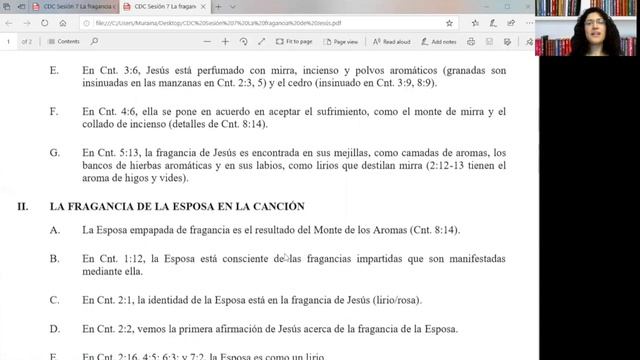This screenshot has width=640, height=360.
Task: Click the paragraph beginning En Cnt. 4:6, ella
Action: [x=294, y=118]
